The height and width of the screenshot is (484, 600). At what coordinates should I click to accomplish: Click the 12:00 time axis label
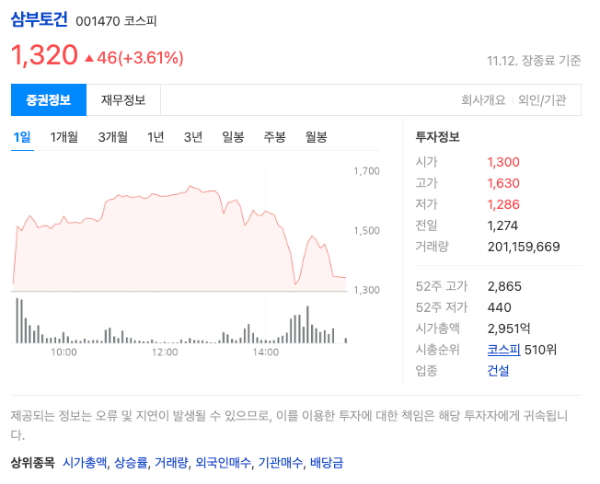[165, 352]
